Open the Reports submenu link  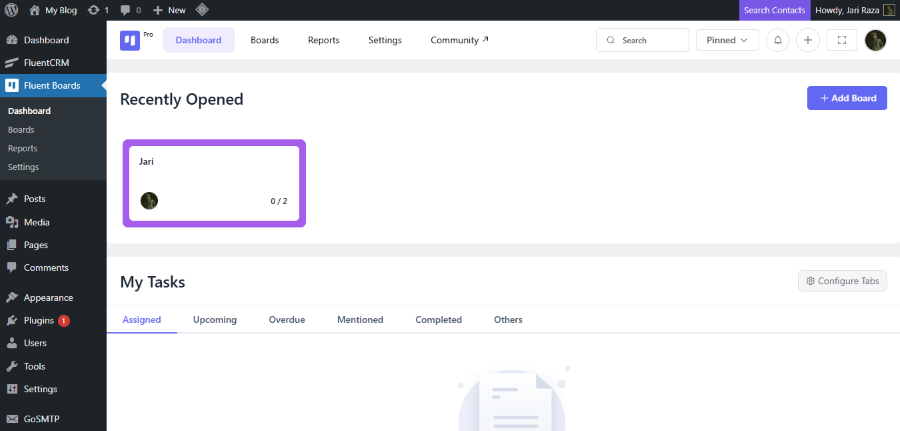pos(22,148)
